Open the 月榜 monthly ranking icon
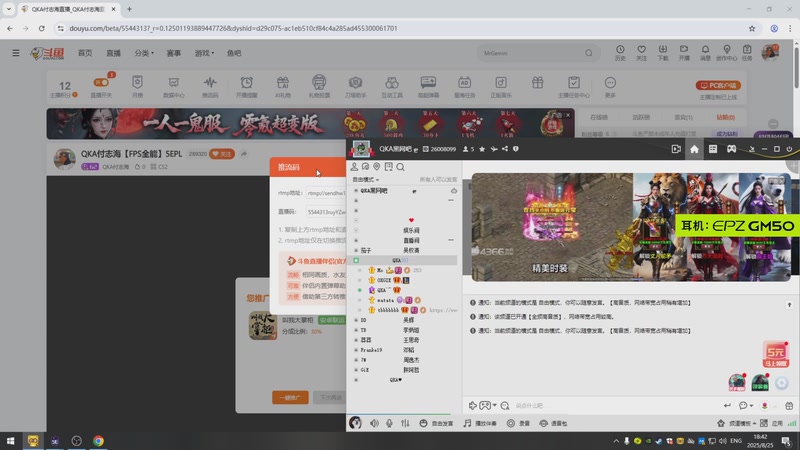 click(137, 86)
